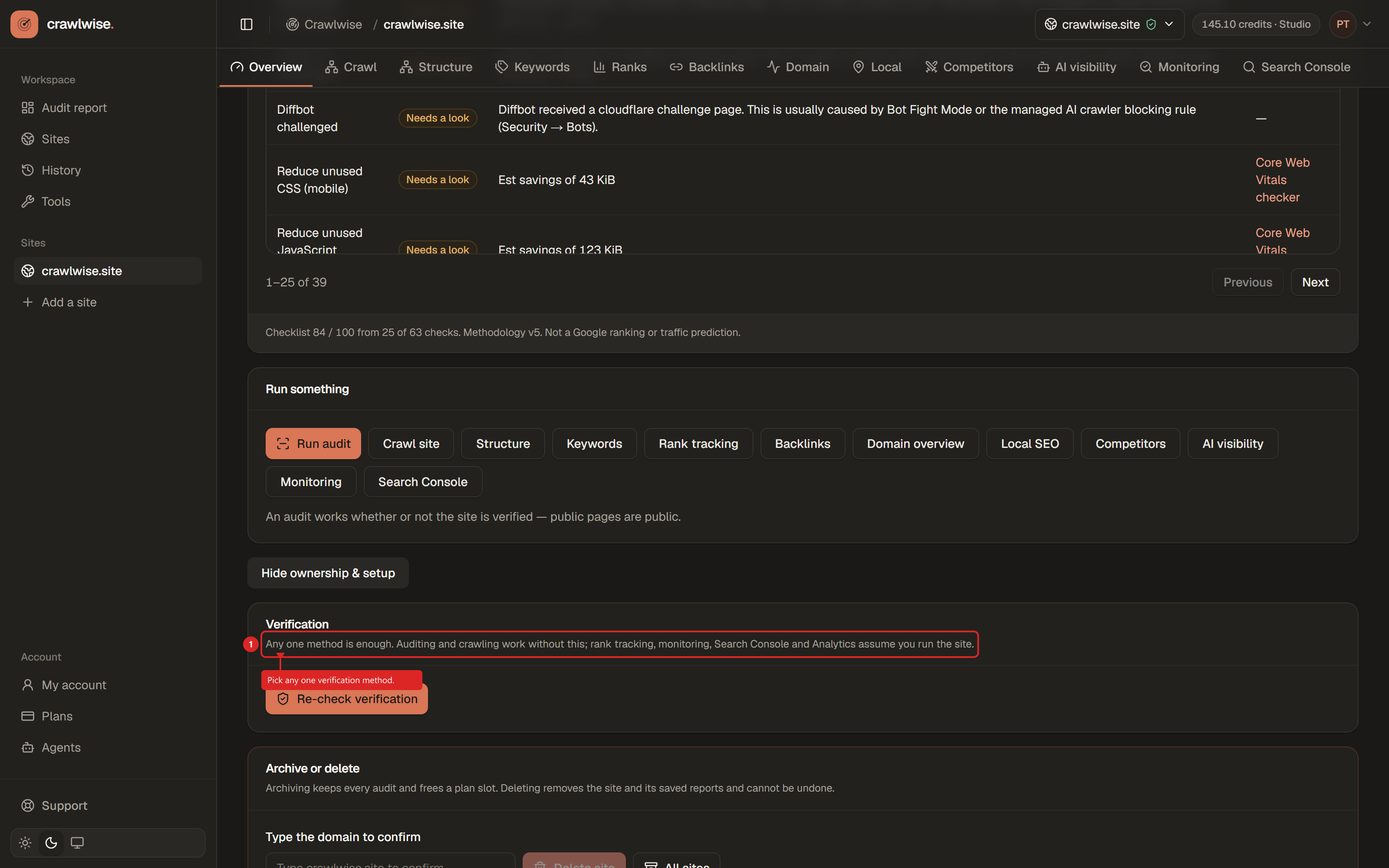Viewport: 1389px width, 868px height.
Task: Select crawlwise.site in the Sites list
Action: [108, 271]
